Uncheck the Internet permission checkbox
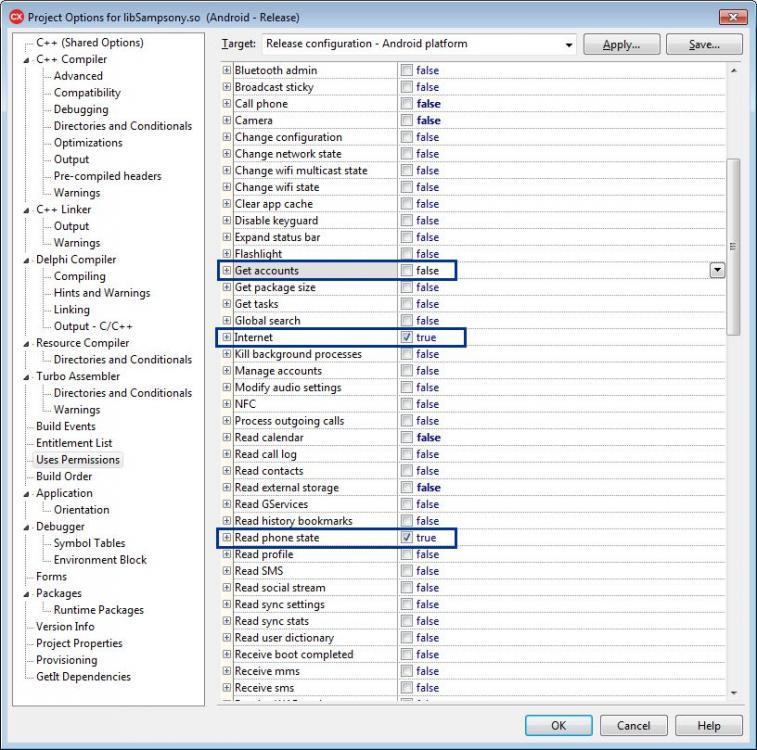This screenshot has height=750, width=757. coord(407,337)
